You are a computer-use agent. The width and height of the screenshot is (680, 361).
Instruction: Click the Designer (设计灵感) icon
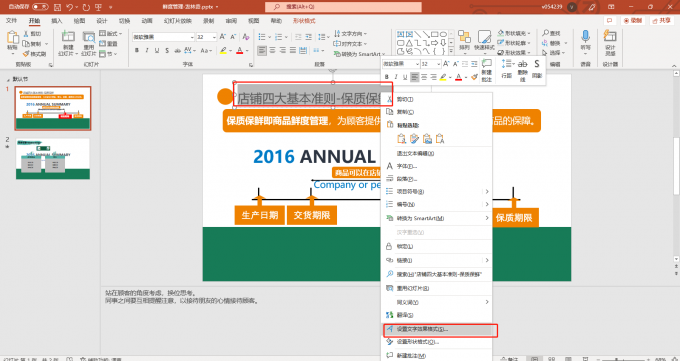click(610, 37)
